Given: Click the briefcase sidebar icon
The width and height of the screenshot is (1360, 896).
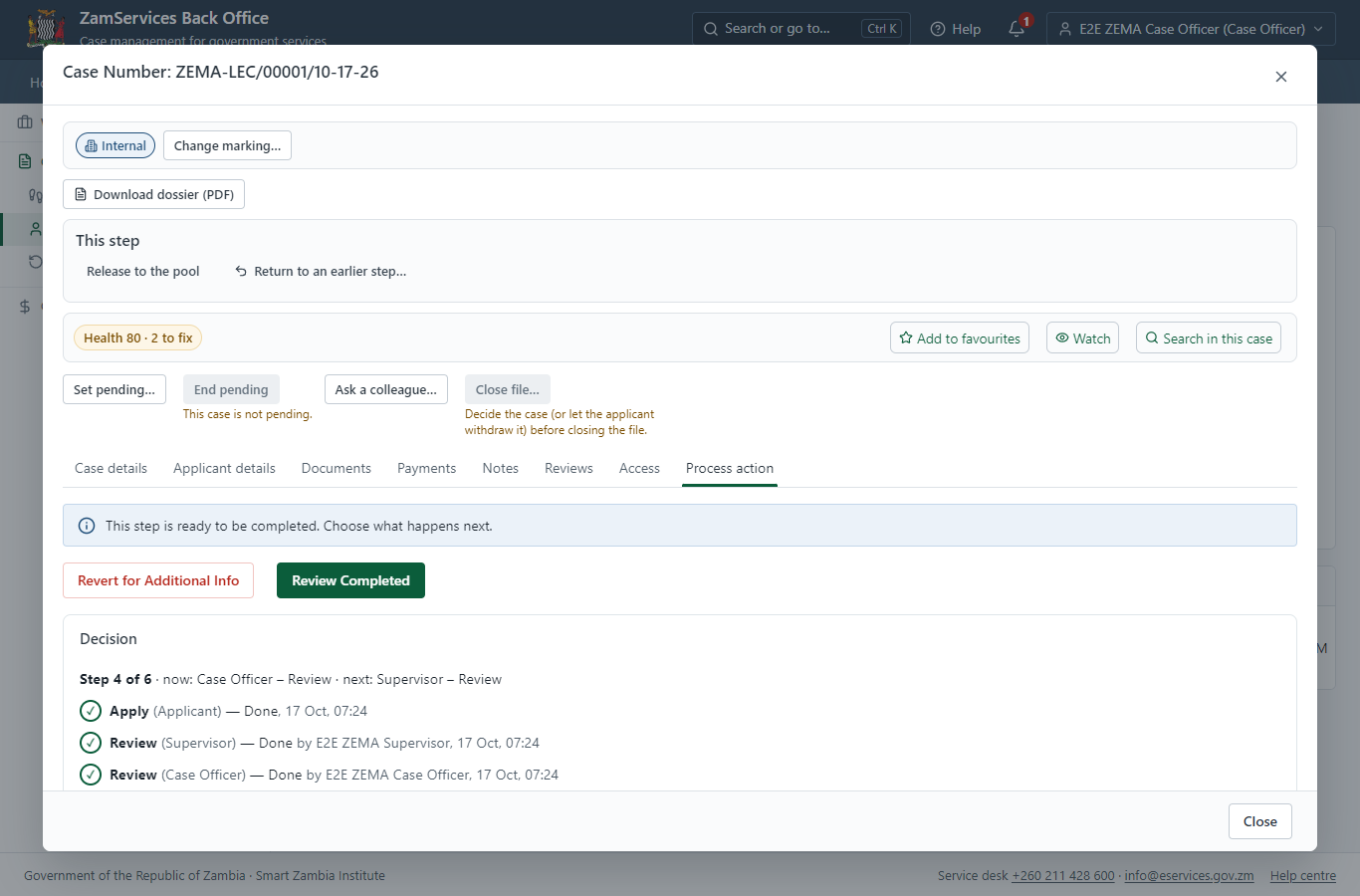Looking at the screenshot, I should [x=25, y=122].
